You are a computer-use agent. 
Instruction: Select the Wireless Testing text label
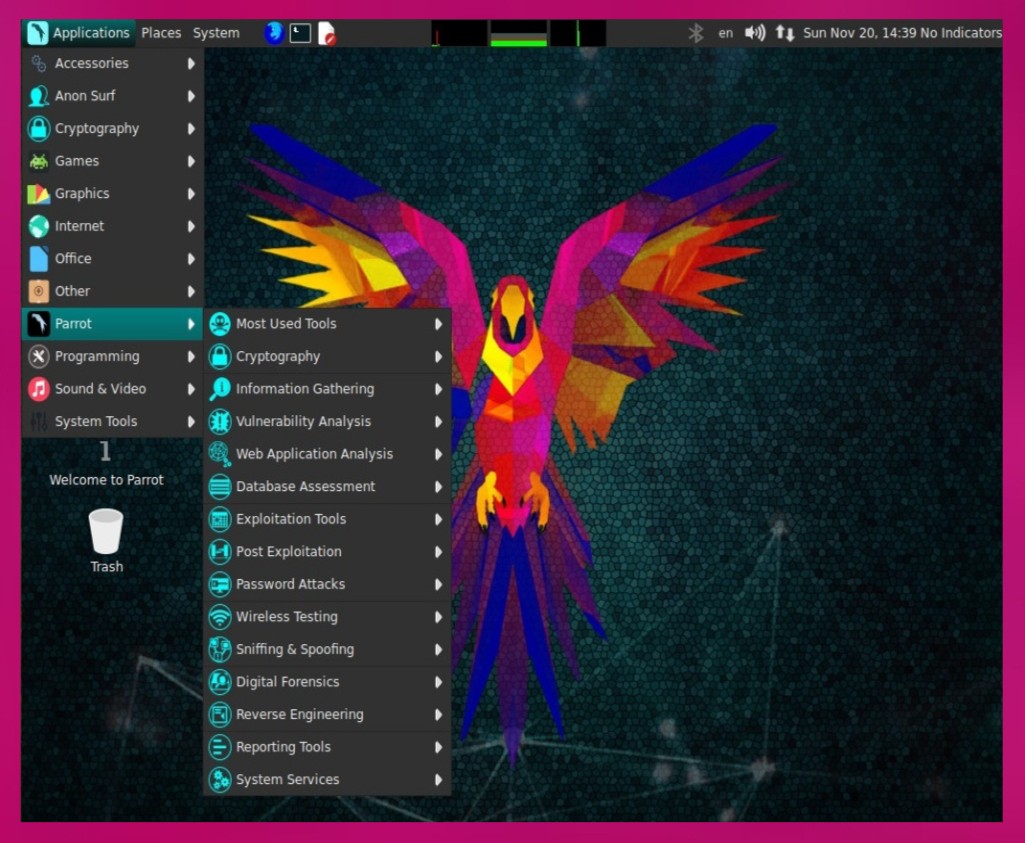coord(287,617)
